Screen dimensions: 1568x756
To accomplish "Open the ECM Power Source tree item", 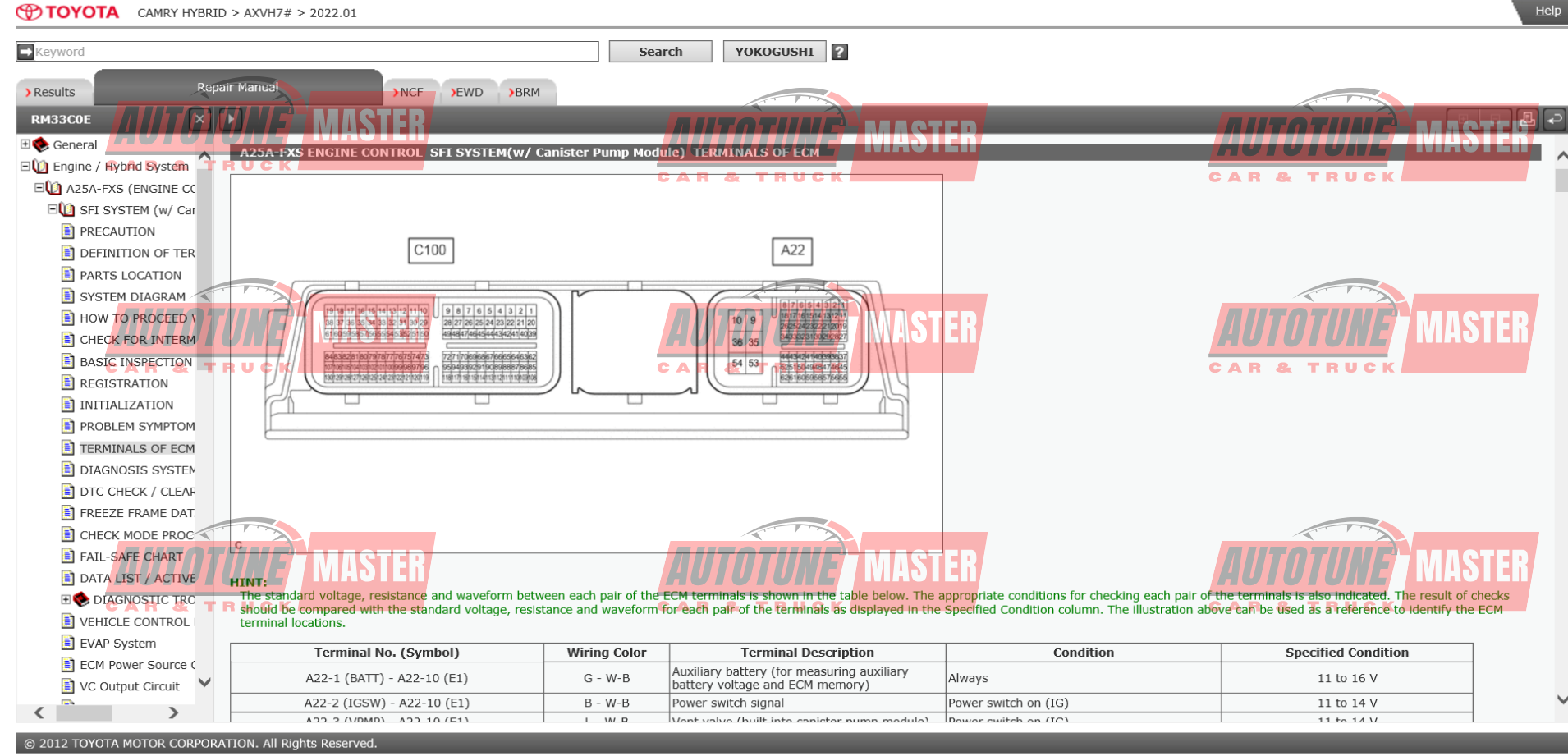I will pyautogui.click(x=137, y=665).
